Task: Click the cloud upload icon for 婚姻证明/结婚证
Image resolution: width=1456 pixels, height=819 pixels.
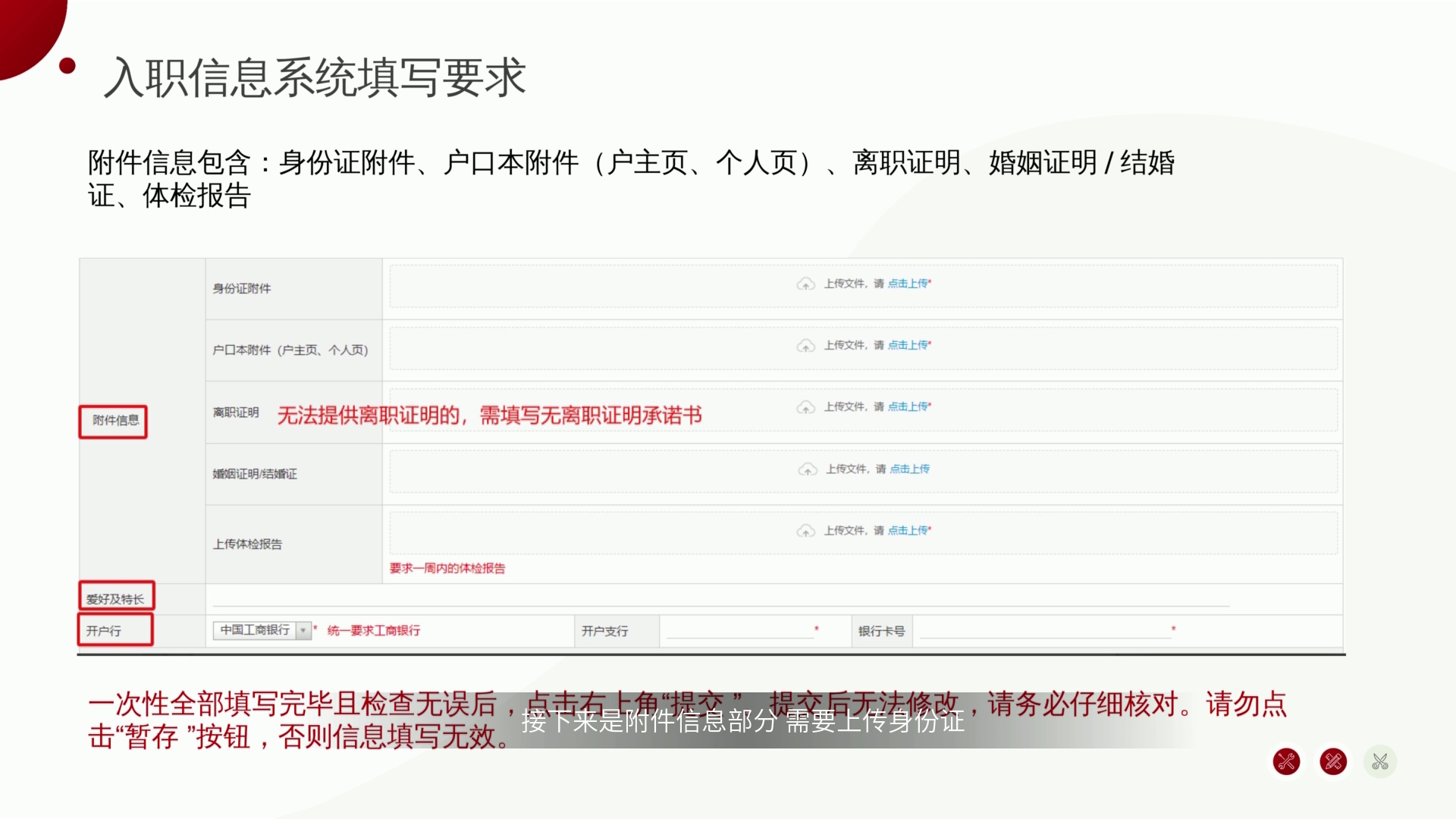Action: click(808, 469)
